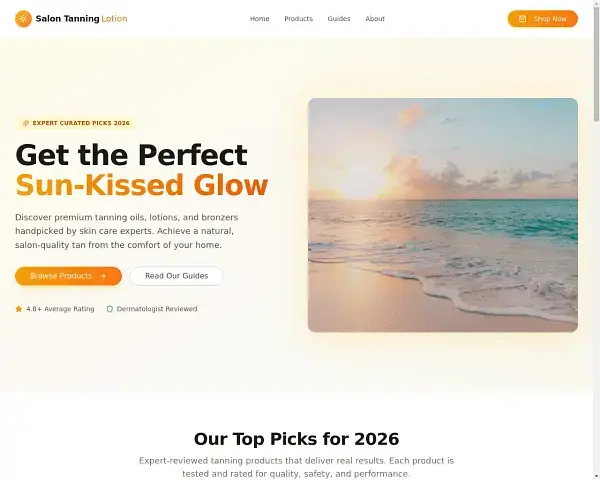Screen dimensions: 600x480
Task: Click the shield icon beside Dermatologist Reviewed
Action: pos(109,309)
